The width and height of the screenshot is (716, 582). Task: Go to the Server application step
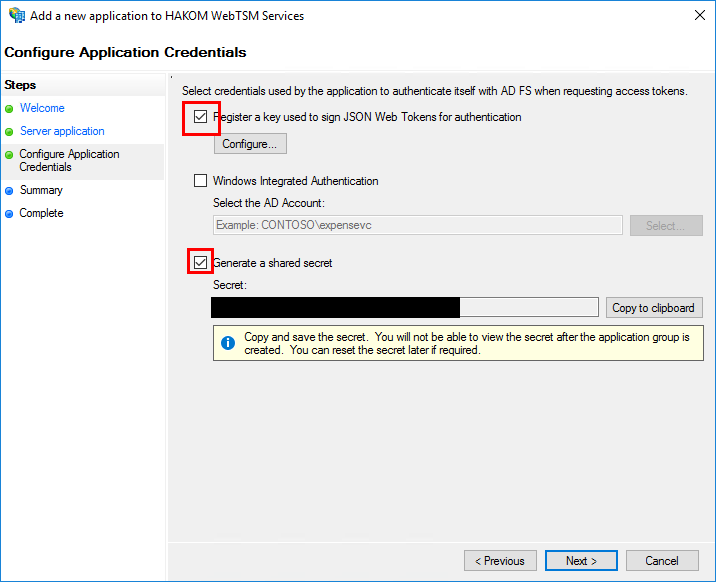point(62,131)
